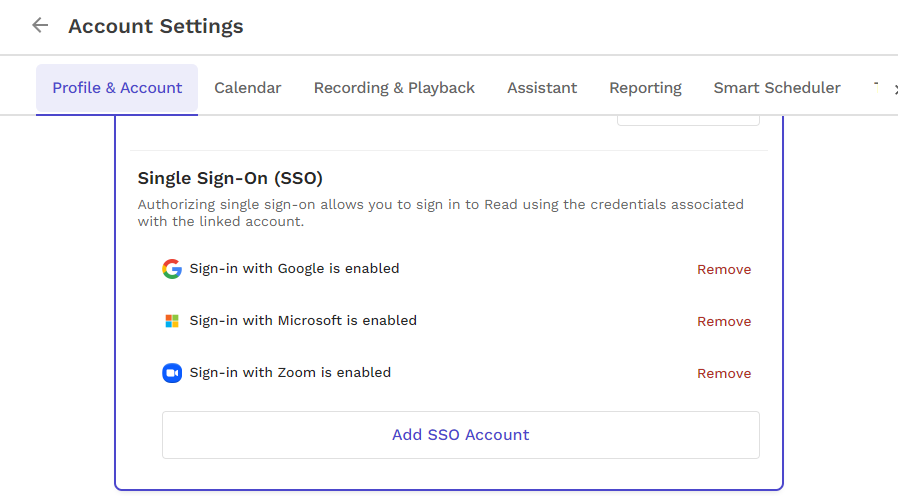Select the Sign-in with Google is enabled text
This screenshot has height=496, width=898.
click(294, 269)
